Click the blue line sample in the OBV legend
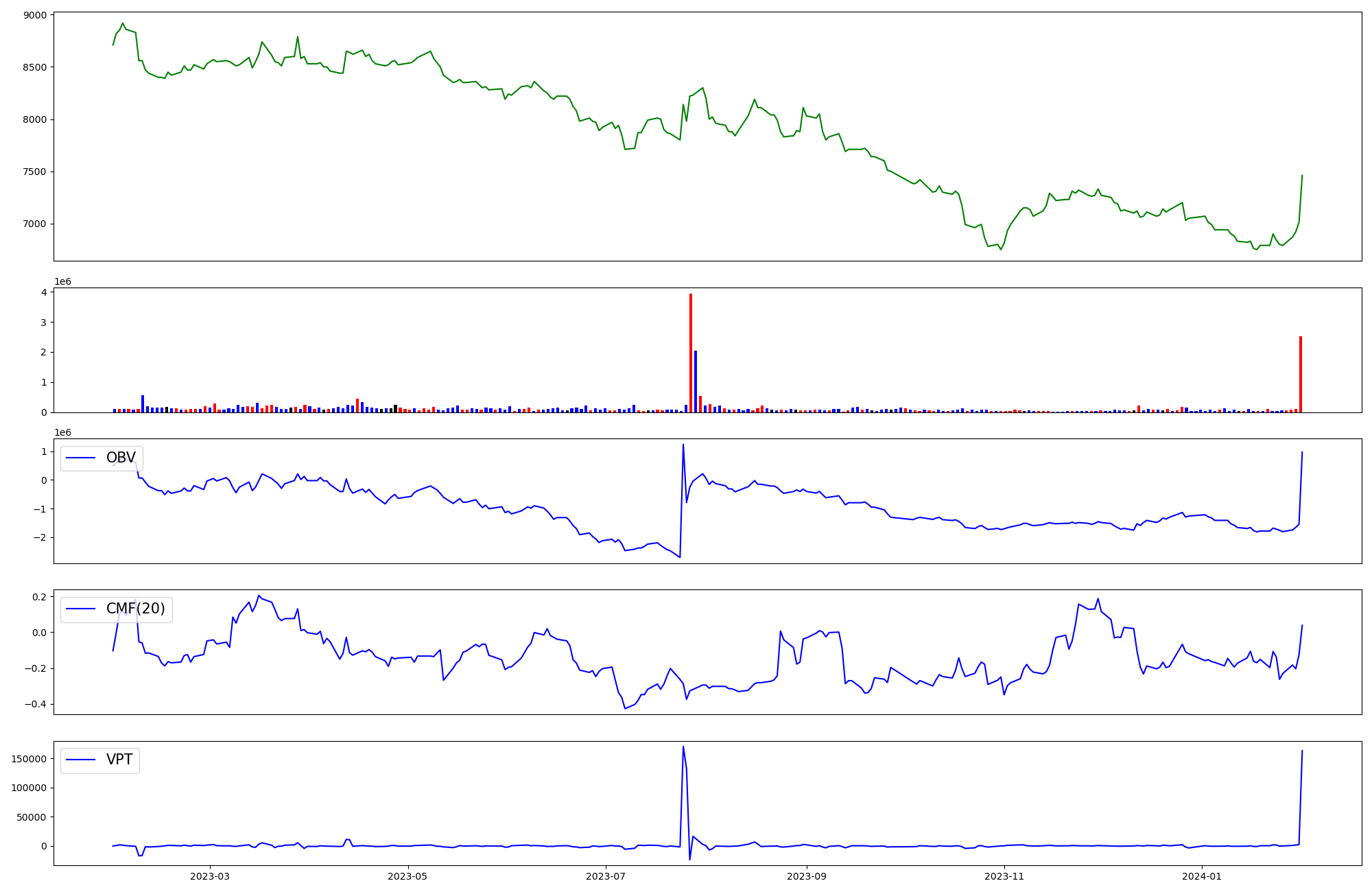The width and height of the screenshot is (1372, 892). coord(81,458)
